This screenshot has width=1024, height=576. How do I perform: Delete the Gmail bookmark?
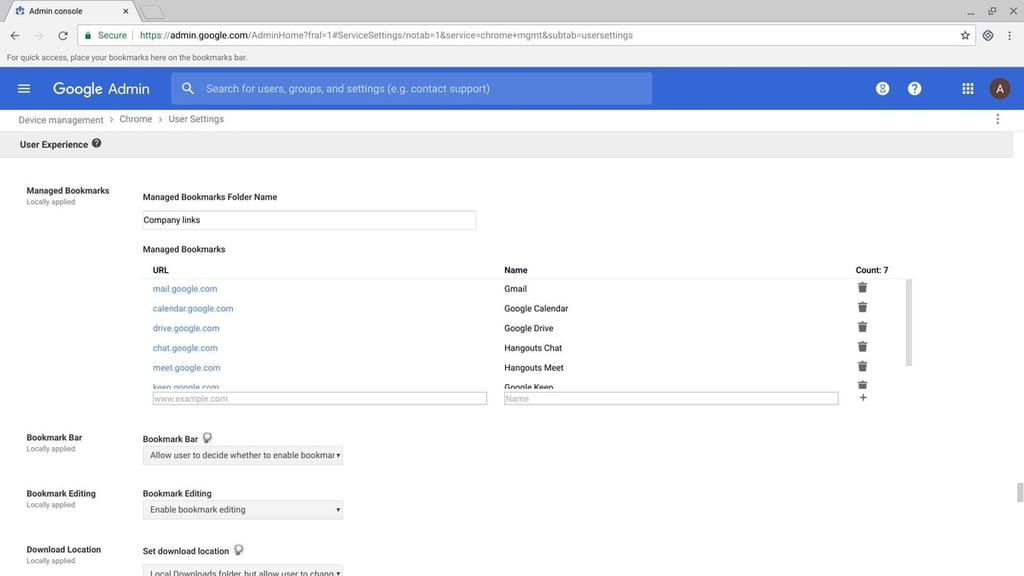tap(862, 287)
